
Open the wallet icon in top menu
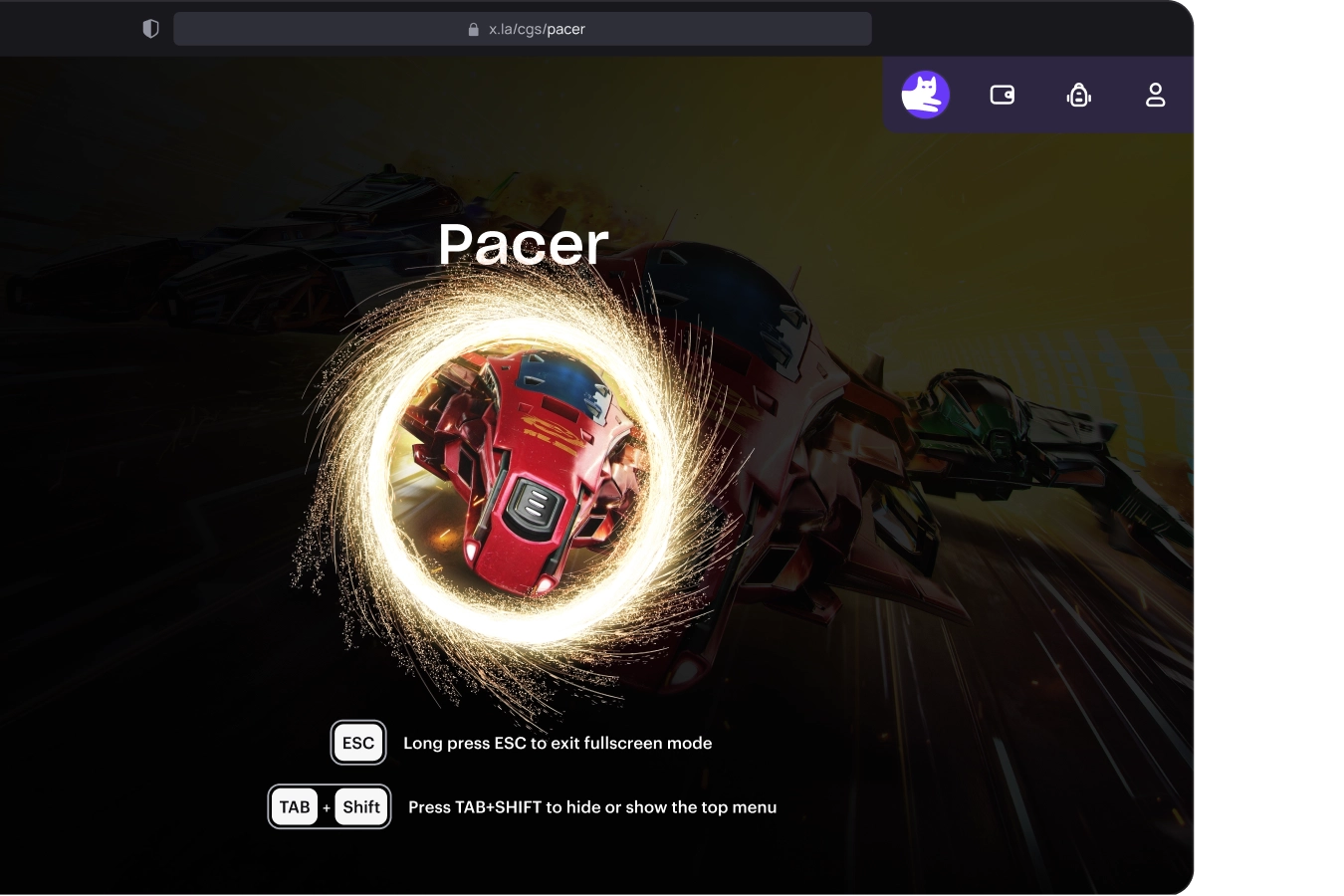(1003, 95)
